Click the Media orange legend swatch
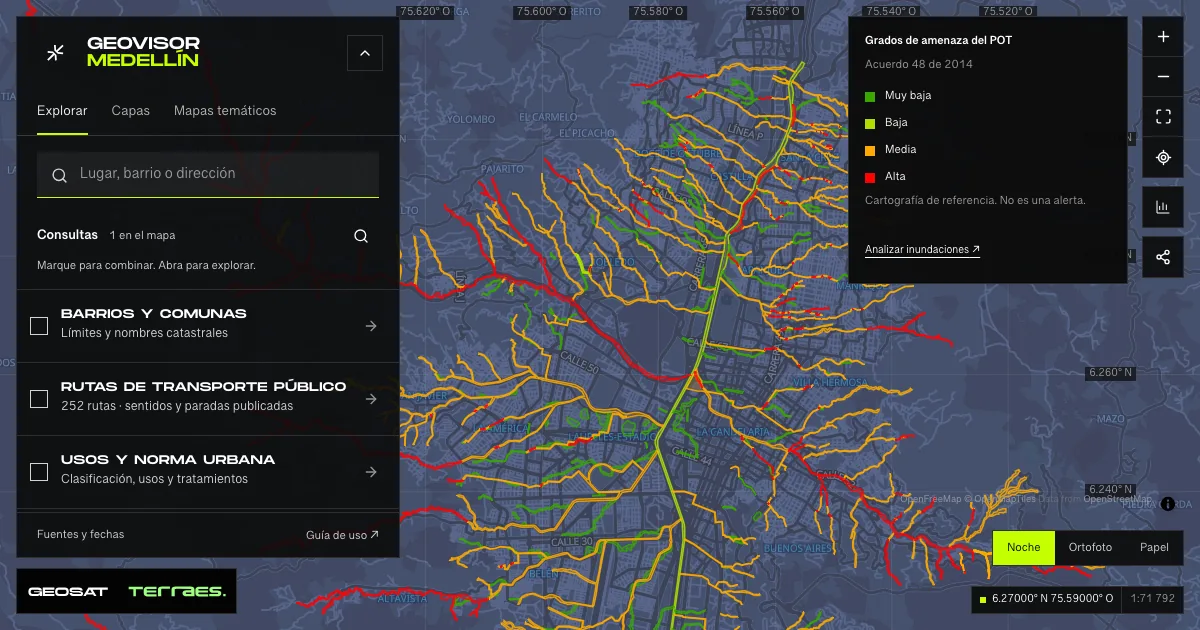The height and width of the screenshot is (630, 1200). pos(870,150)
